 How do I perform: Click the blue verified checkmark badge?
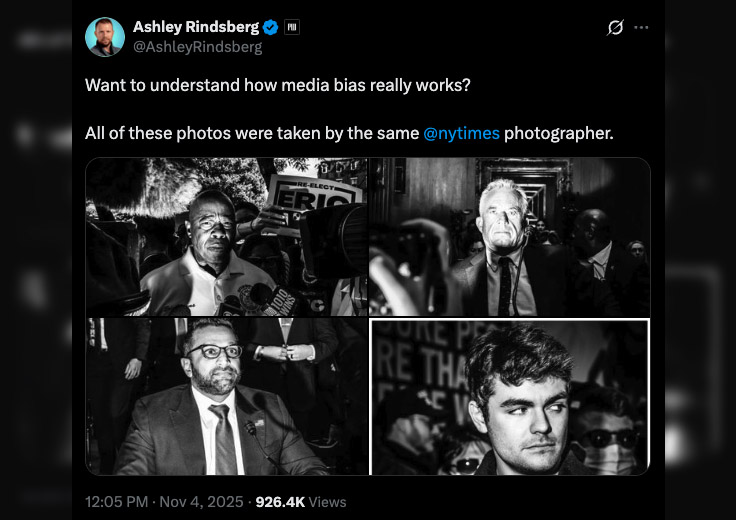click(270, 28)
